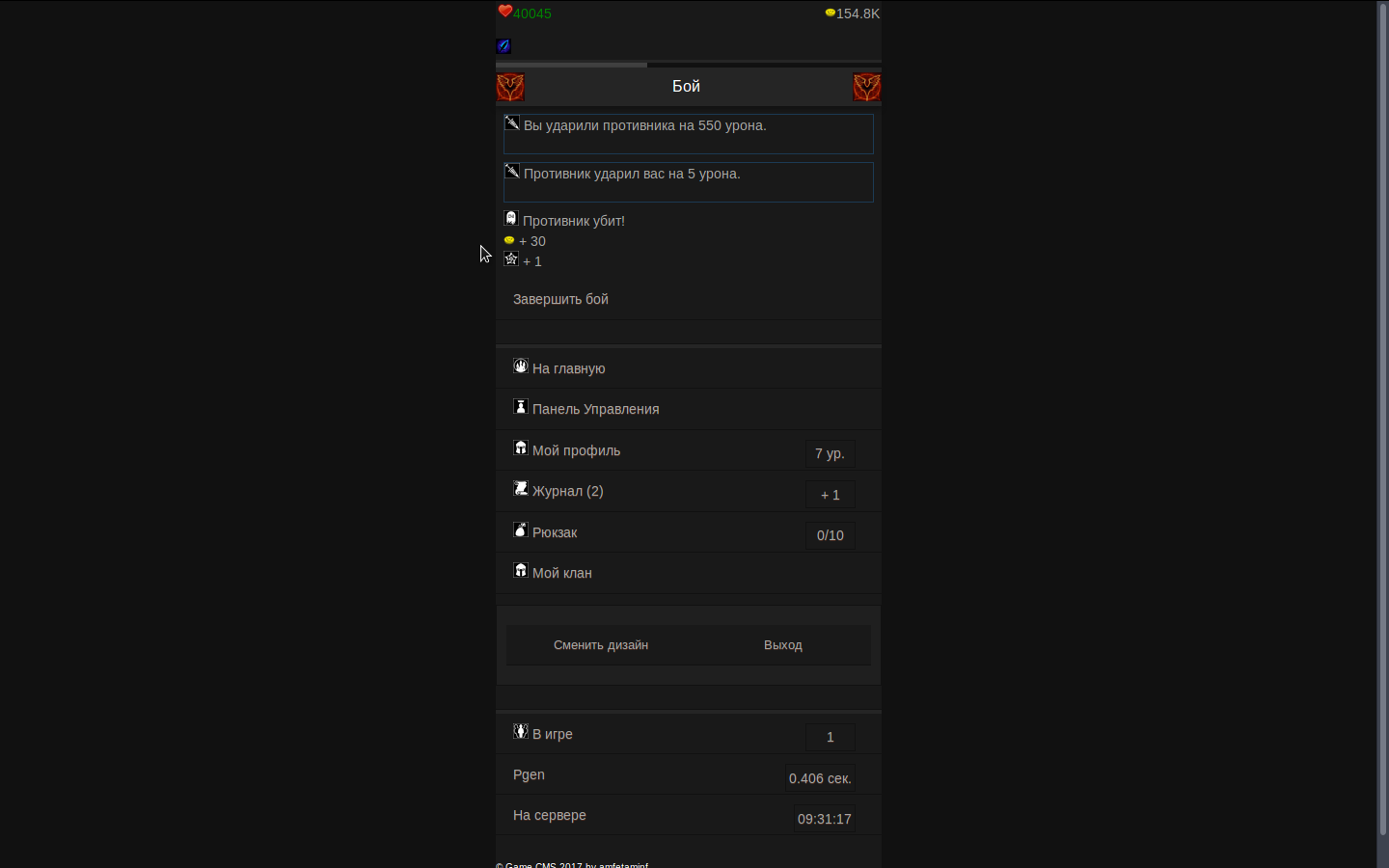The image size is (1389, 868).
Task: Click the vertical page scrollbar
Action: 1382,415
